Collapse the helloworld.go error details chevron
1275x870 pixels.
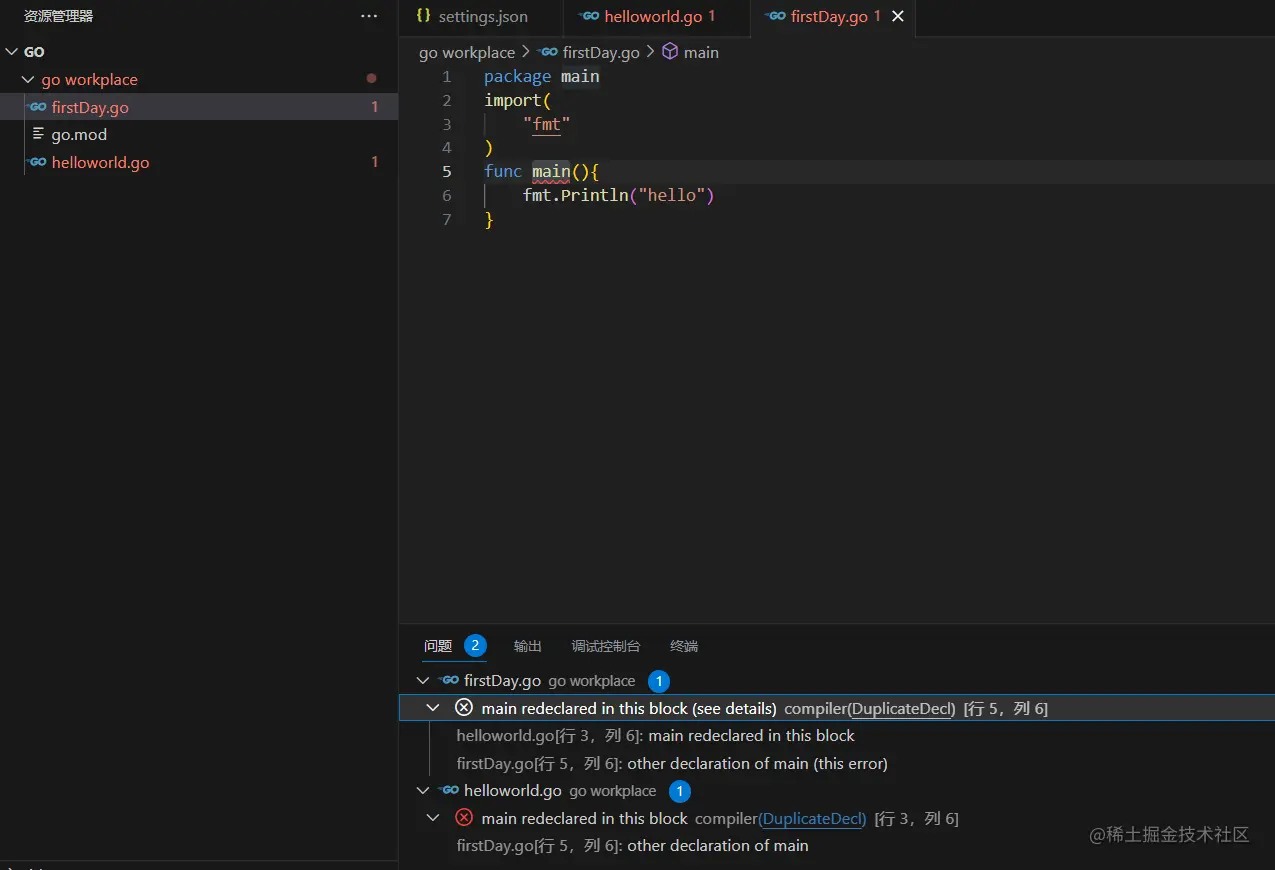[x=433, y=818]
